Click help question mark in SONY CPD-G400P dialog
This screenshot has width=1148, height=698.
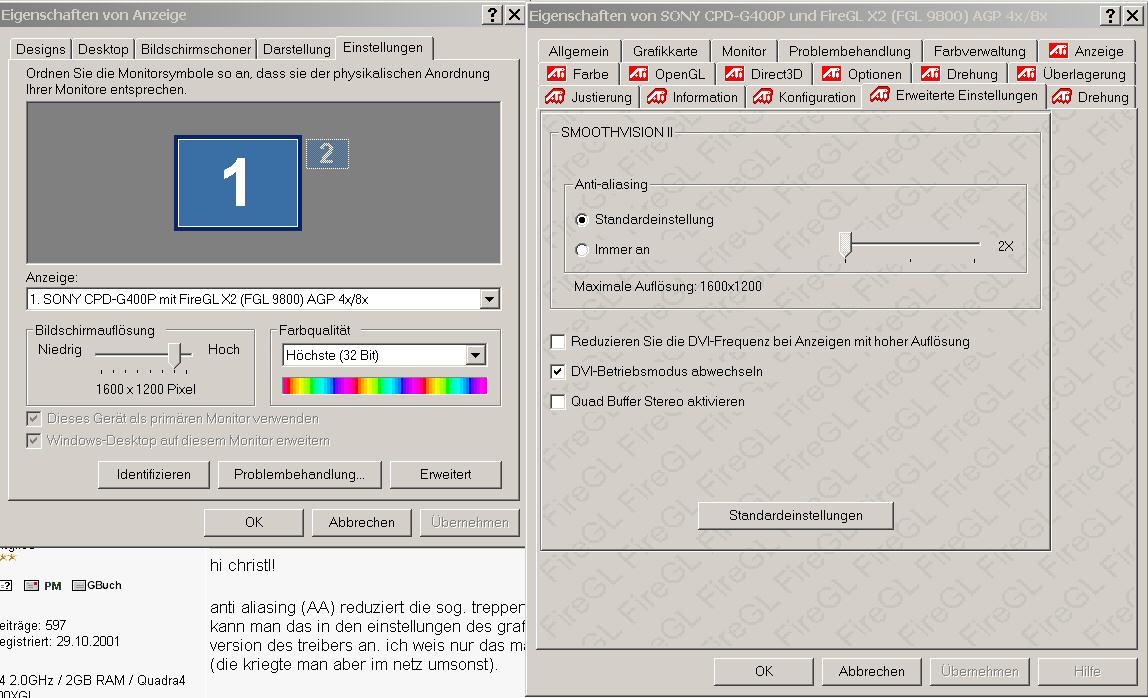point(1111,15)
